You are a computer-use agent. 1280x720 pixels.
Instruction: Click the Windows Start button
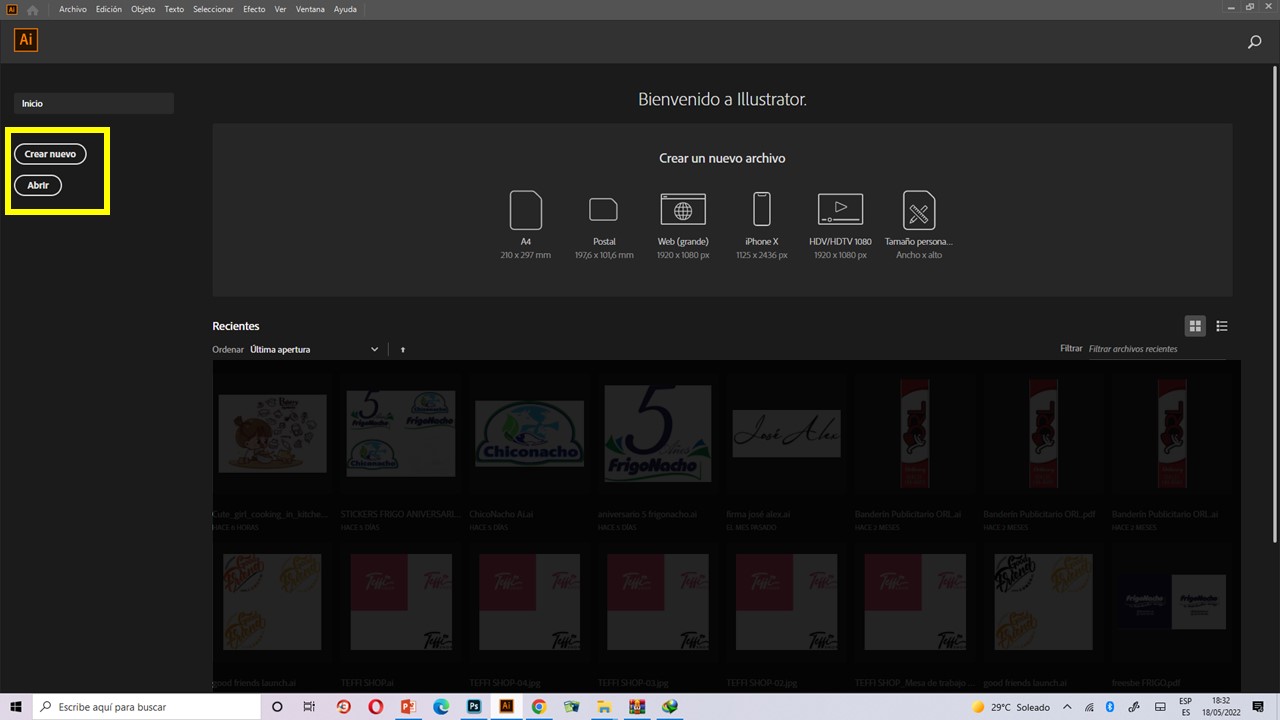pos(16,707)
